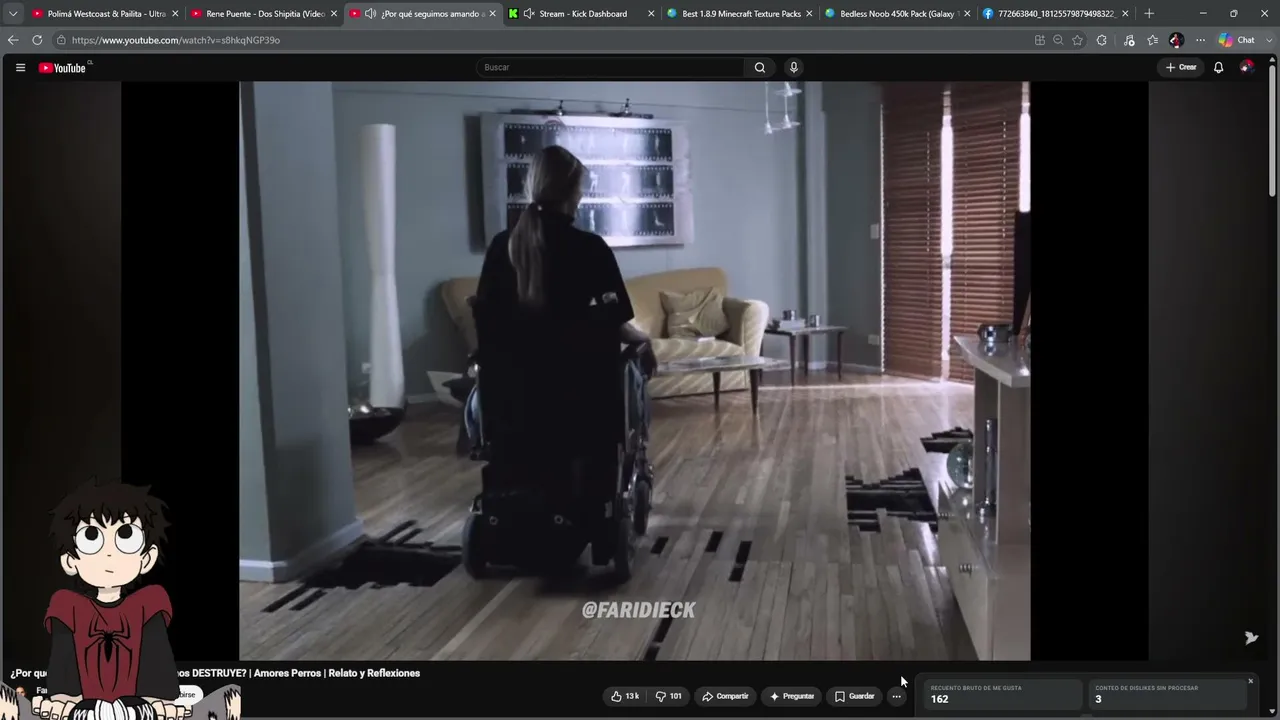Close the Best 1.8.9 Minecraft Texture Packs tab
The height and width of the screenshot is (720, 1280).
click(809, 14)
